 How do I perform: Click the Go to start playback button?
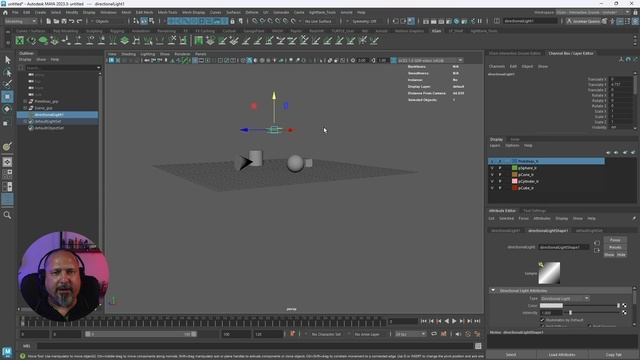pos(424,321)
